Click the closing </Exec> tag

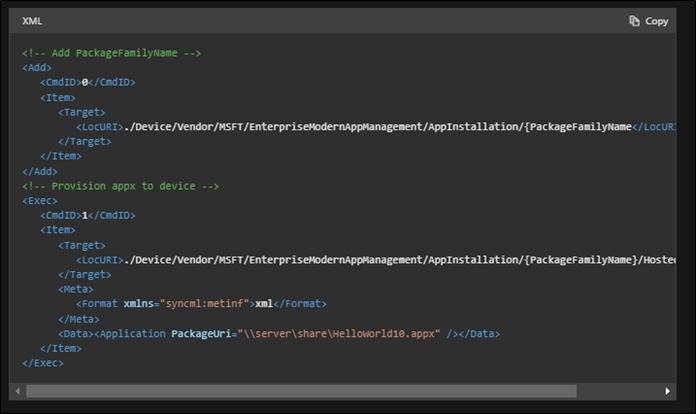tap(43, 363)
